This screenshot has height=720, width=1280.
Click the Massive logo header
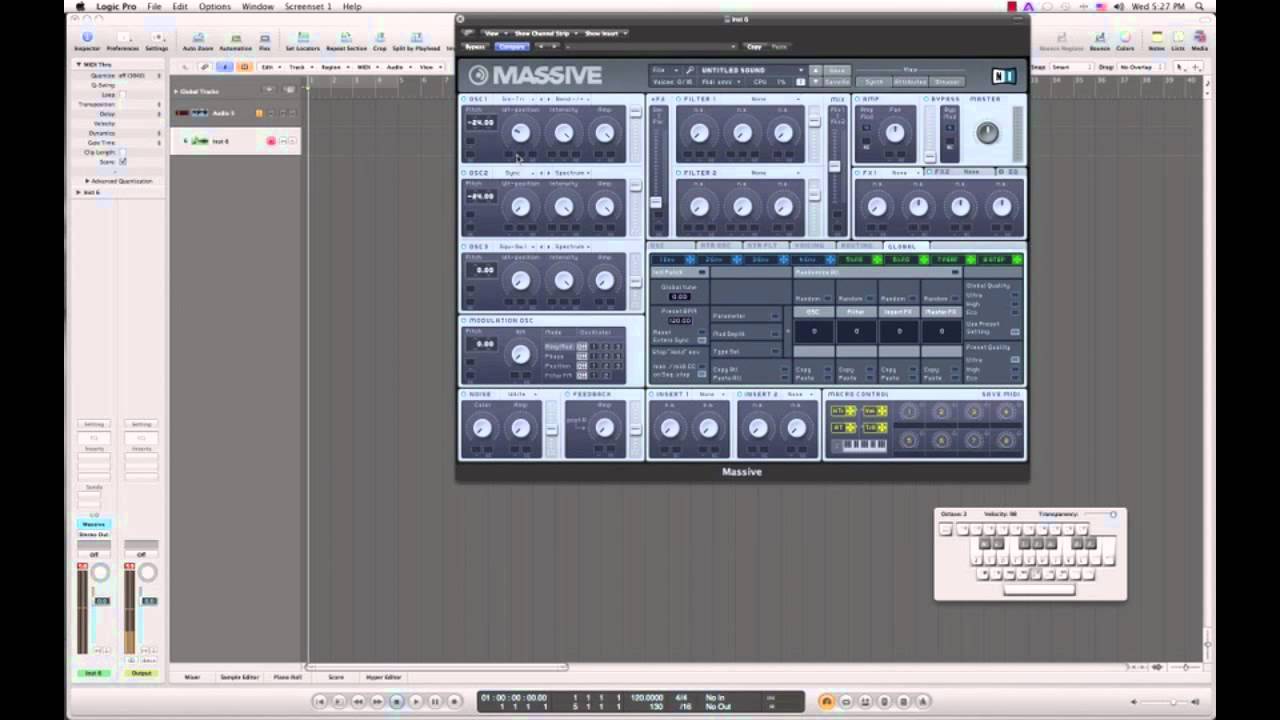tap(535, 76)
